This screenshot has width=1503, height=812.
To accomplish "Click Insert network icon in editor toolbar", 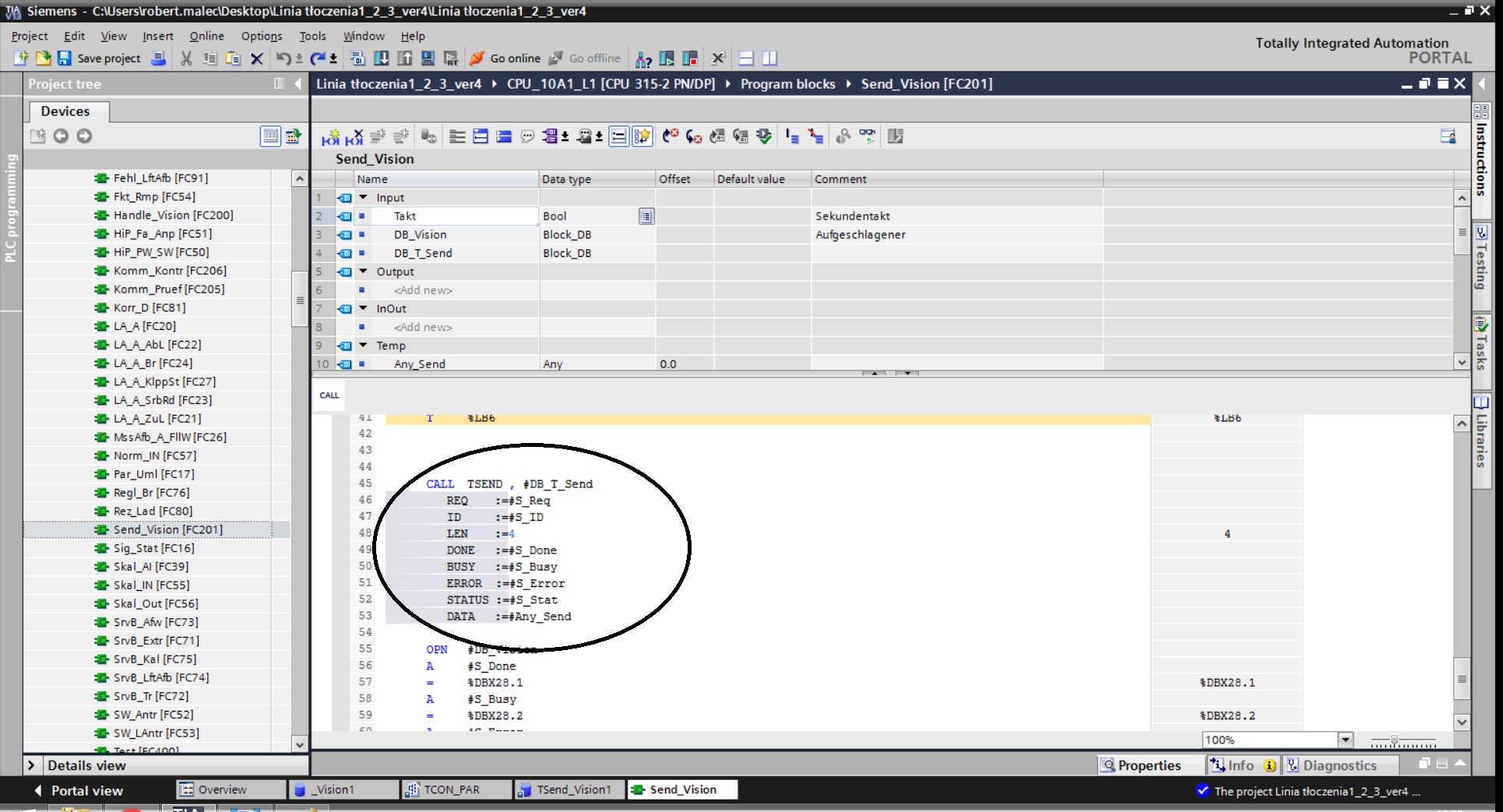I will [x=330, y=137].
